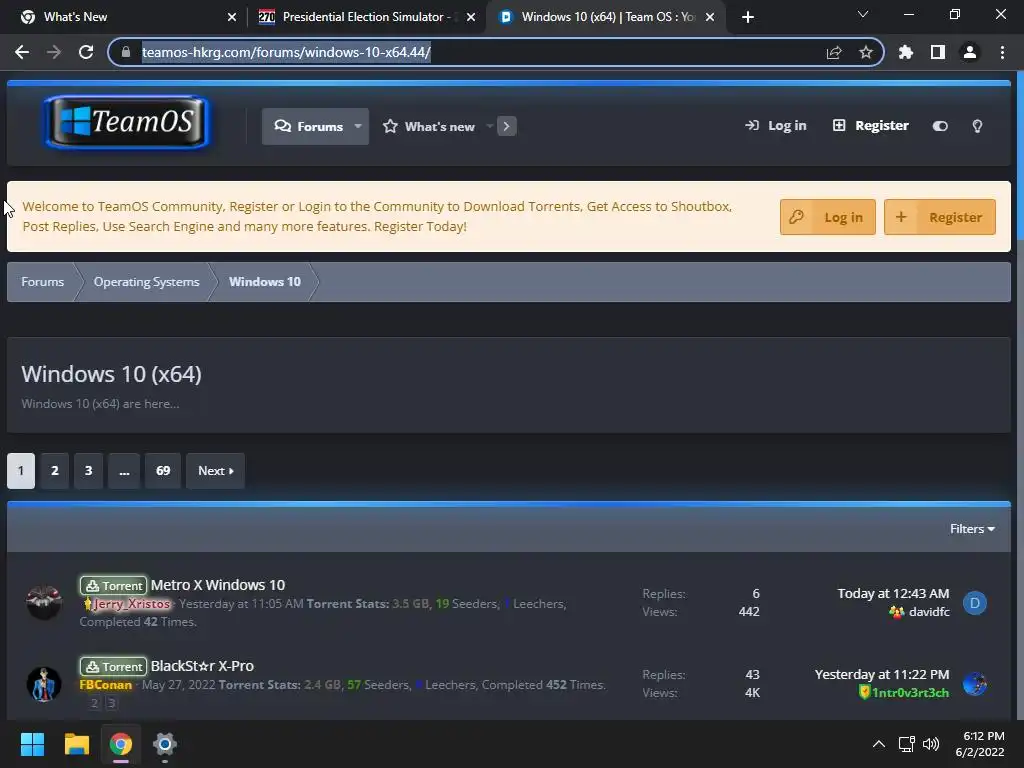
Task: Toggle the site theme switch icon
Action: 940,126
